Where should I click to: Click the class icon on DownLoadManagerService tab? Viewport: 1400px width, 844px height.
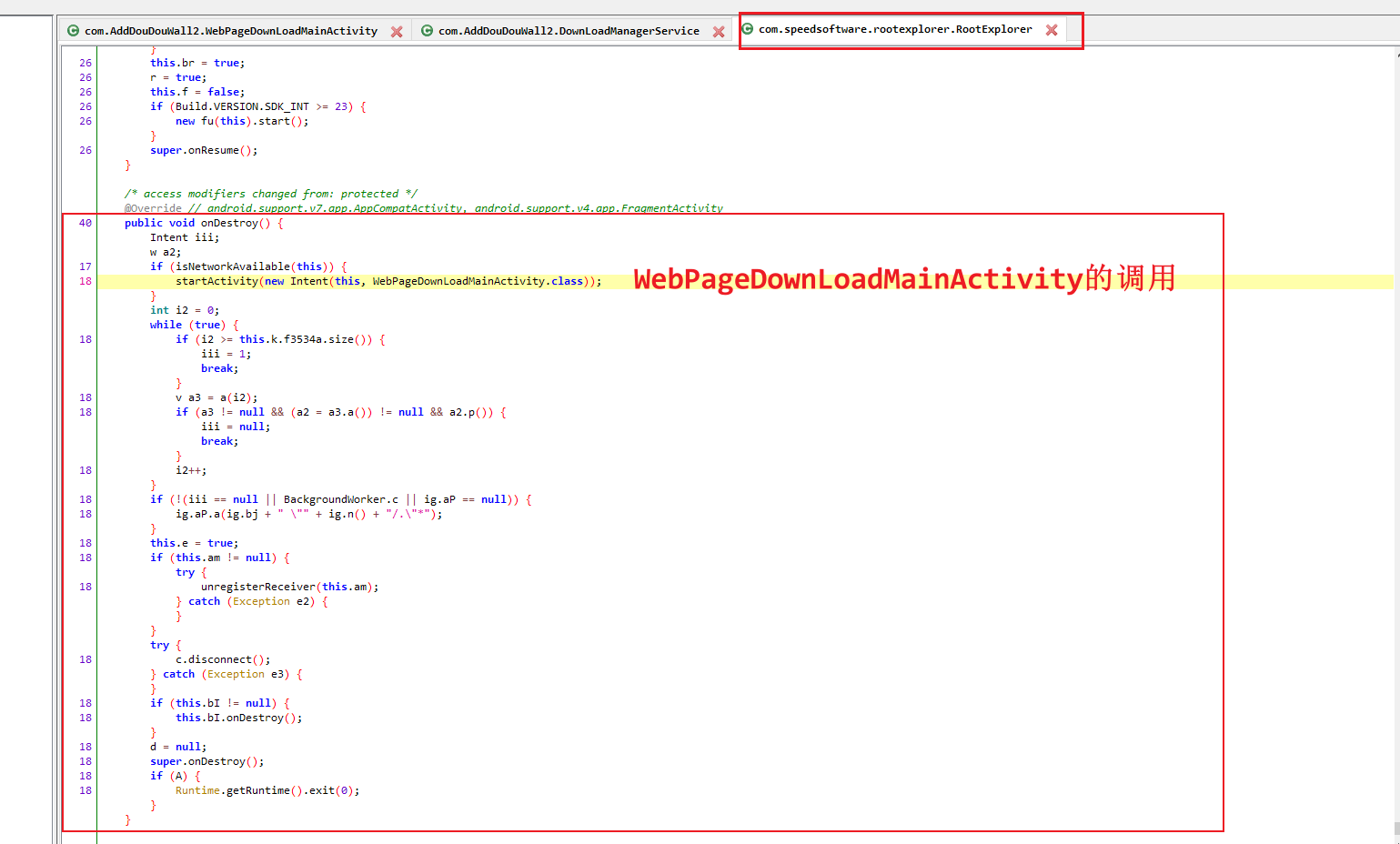(x=427, y=31)
